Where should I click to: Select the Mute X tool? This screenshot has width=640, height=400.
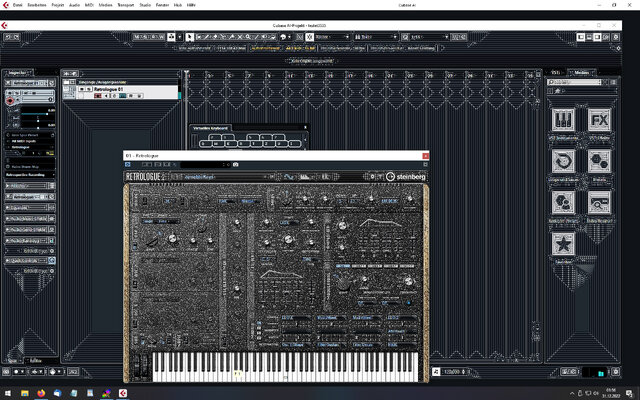pos(240,37)
